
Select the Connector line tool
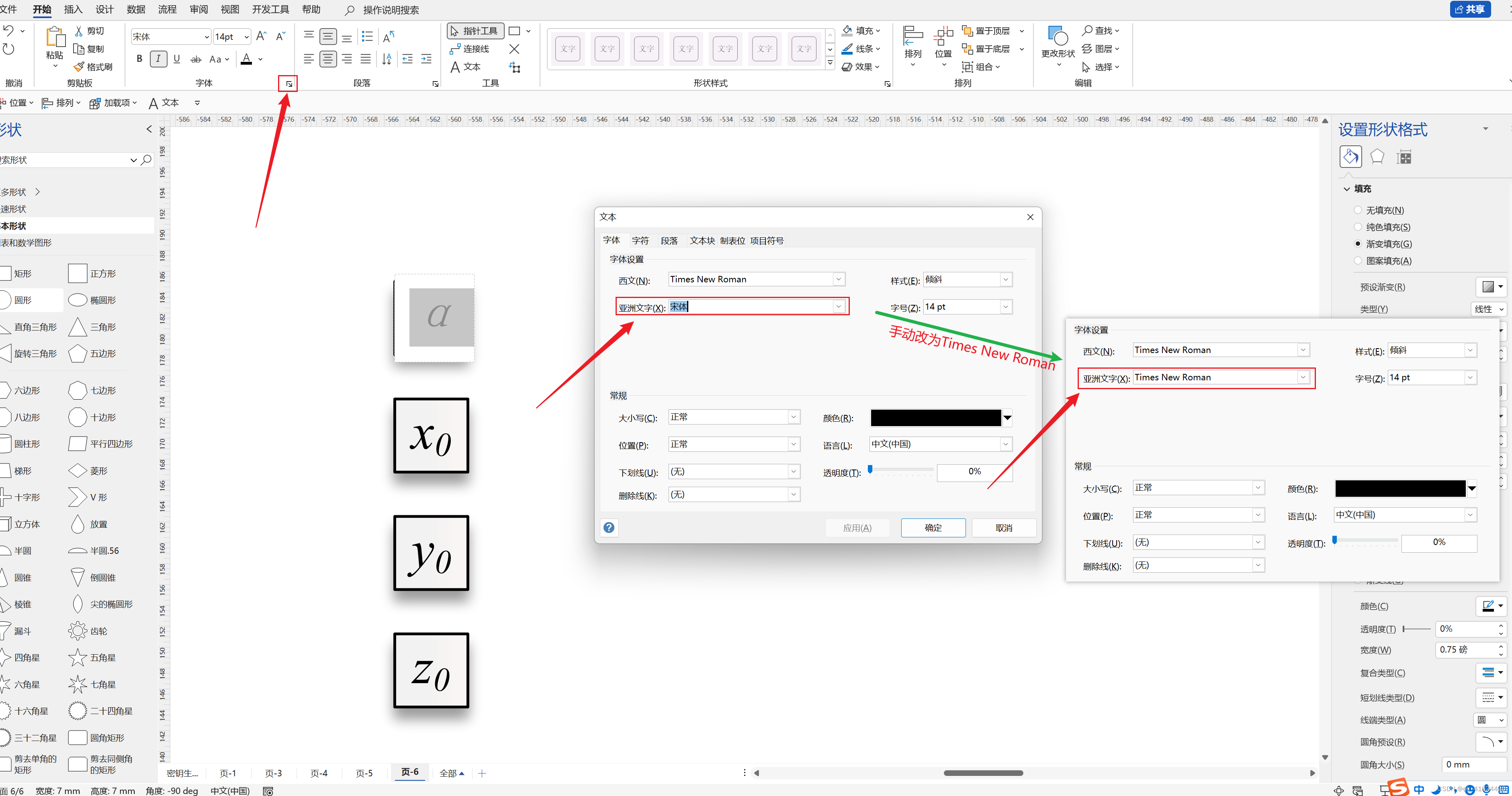[470, 49]
